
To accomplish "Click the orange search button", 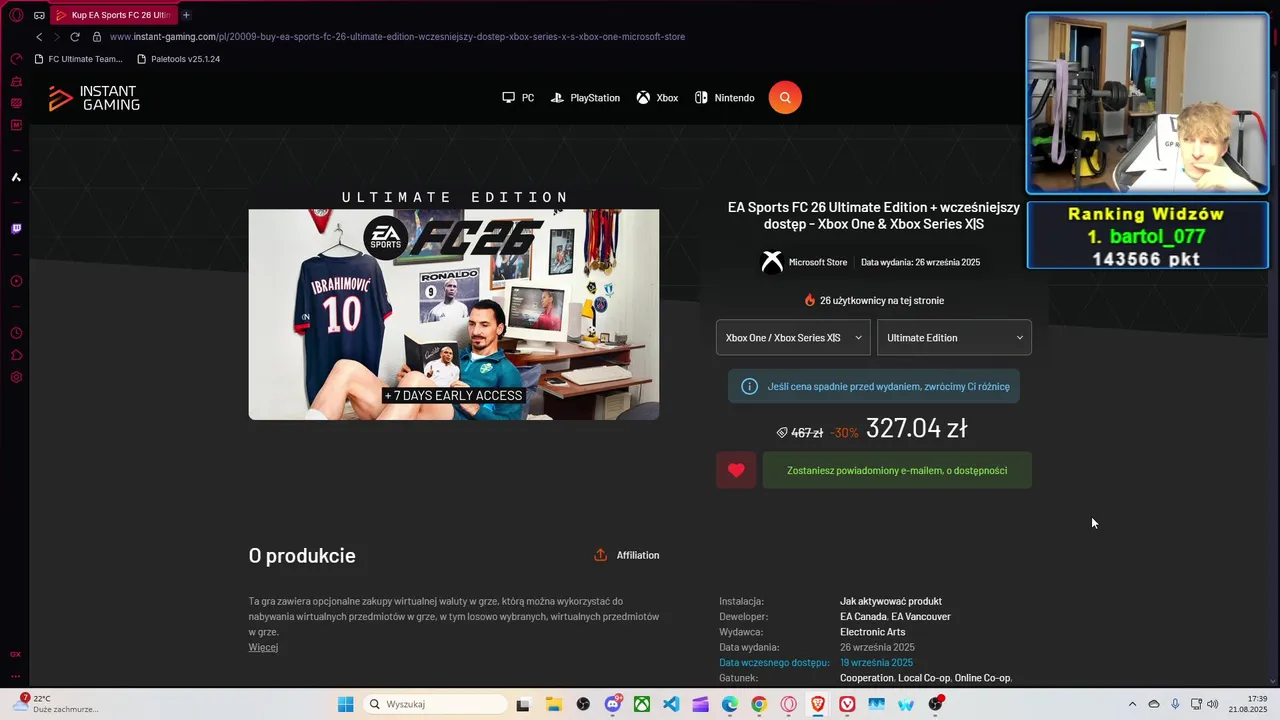I will coord(785,97).
